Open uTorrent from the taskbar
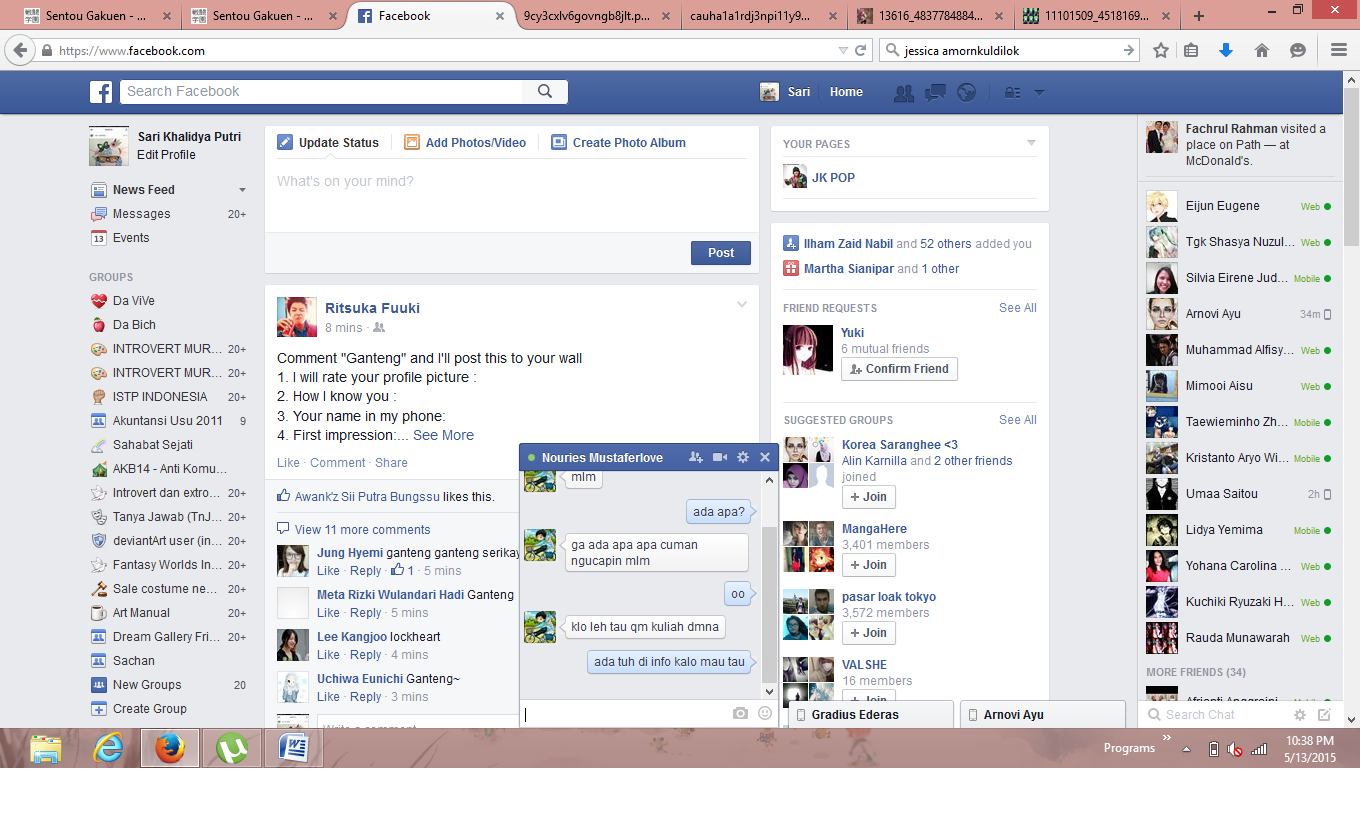 232,748
